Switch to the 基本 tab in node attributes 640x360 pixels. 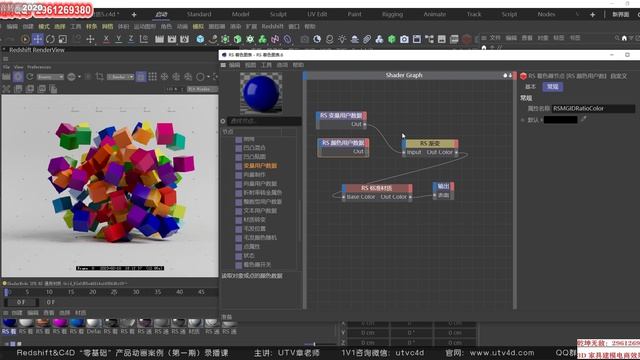[530, 87]
